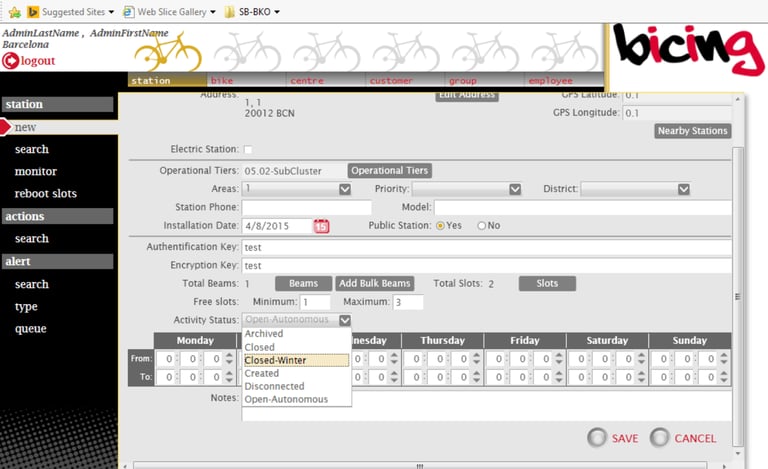Click the round SAVE icon
The image size is (768, 469).
tap(597, 438)
